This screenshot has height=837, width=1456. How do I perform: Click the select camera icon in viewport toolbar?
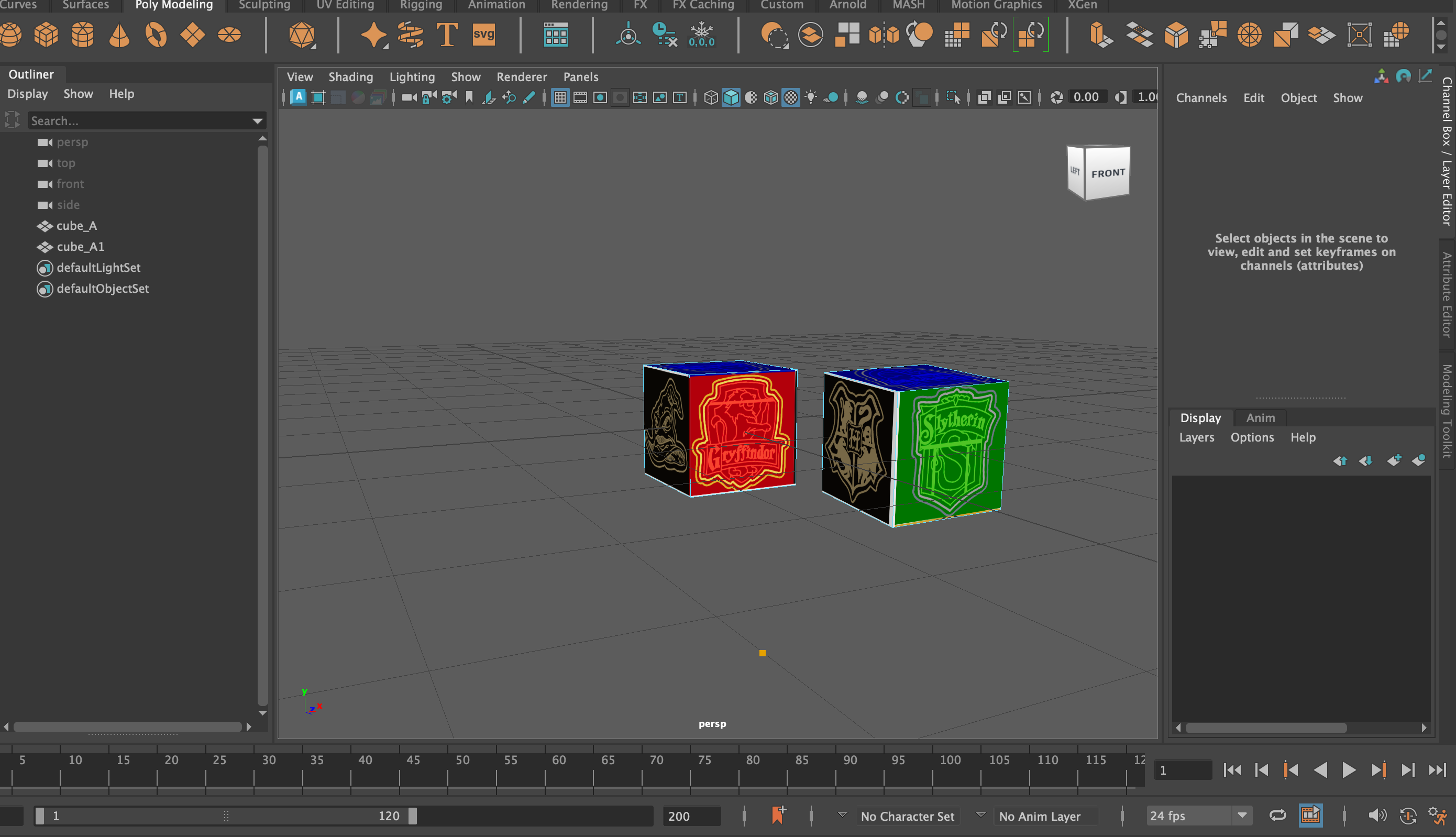tap(409, 98)
